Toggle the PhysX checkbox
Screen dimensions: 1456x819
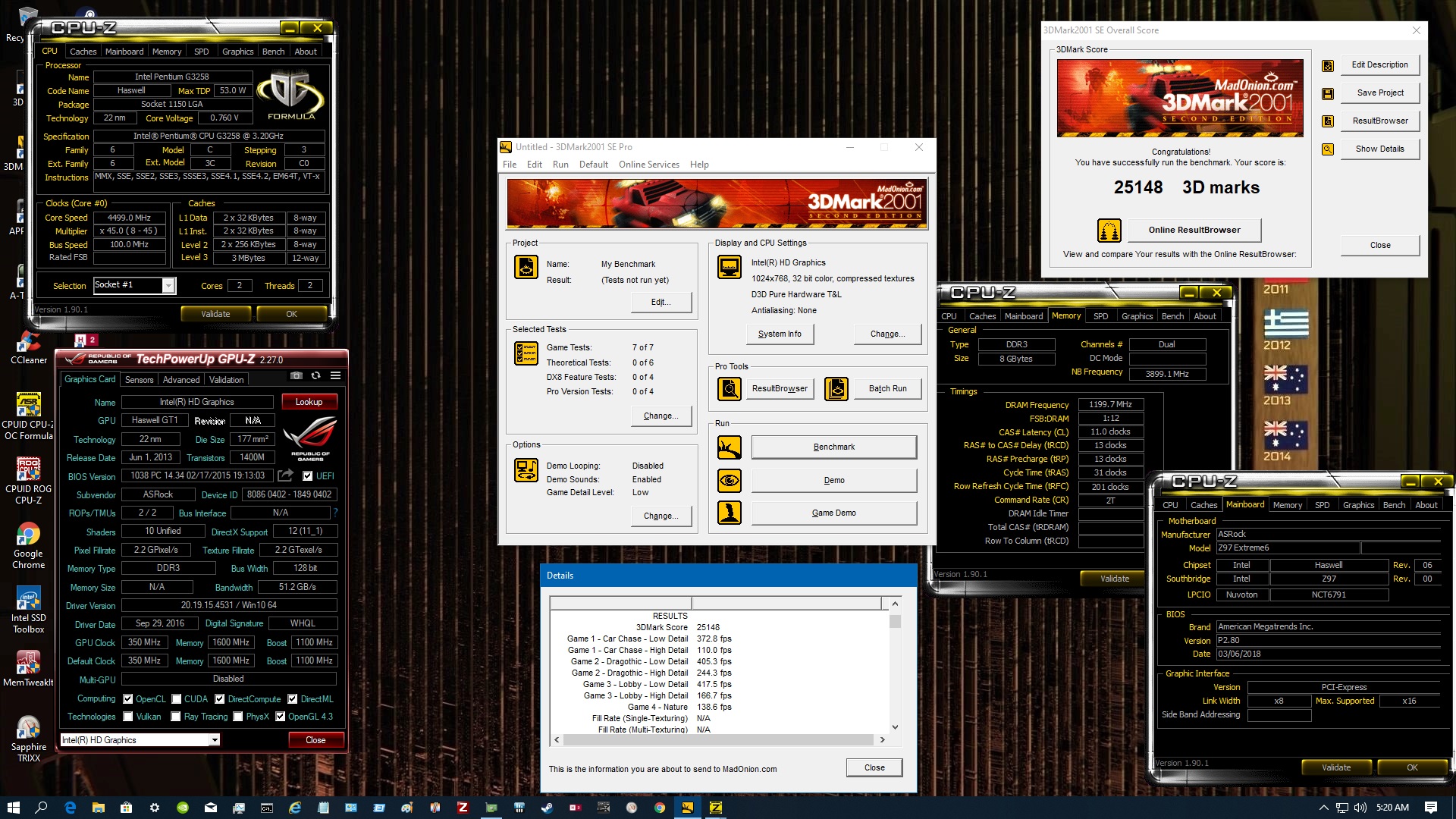[x=238, y=717]
